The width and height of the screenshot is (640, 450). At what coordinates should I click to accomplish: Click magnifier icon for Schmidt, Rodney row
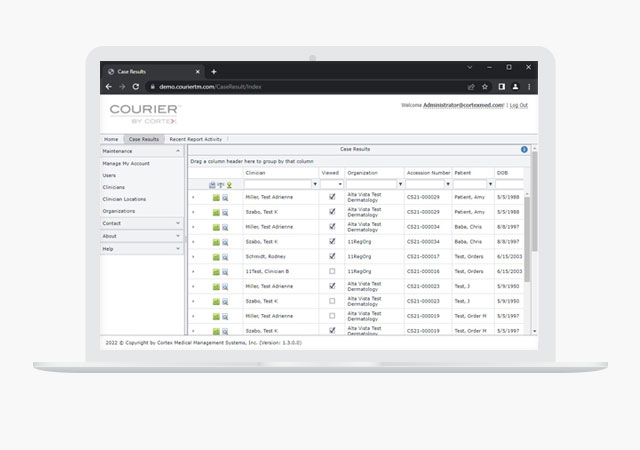[225, 257]
